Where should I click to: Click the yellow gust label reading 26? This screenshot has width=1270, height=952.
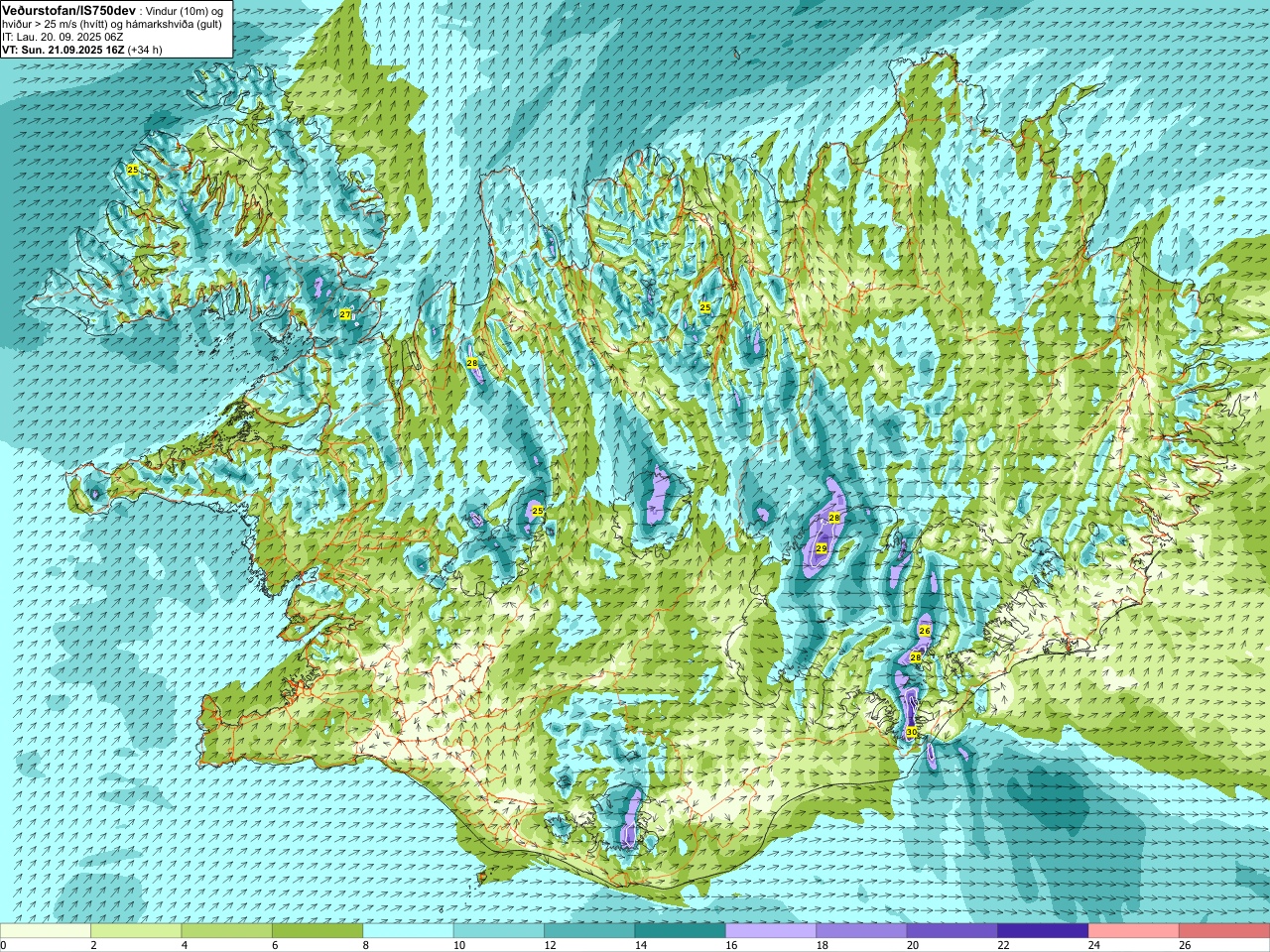[925, 631]
